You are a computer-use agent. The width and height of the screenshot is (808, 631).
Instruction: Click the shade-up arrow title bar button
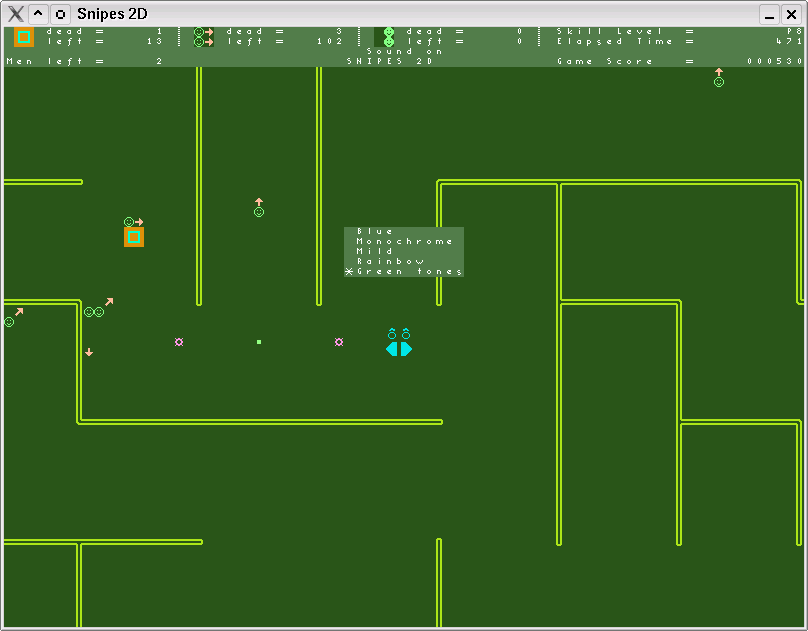(38, 14)
